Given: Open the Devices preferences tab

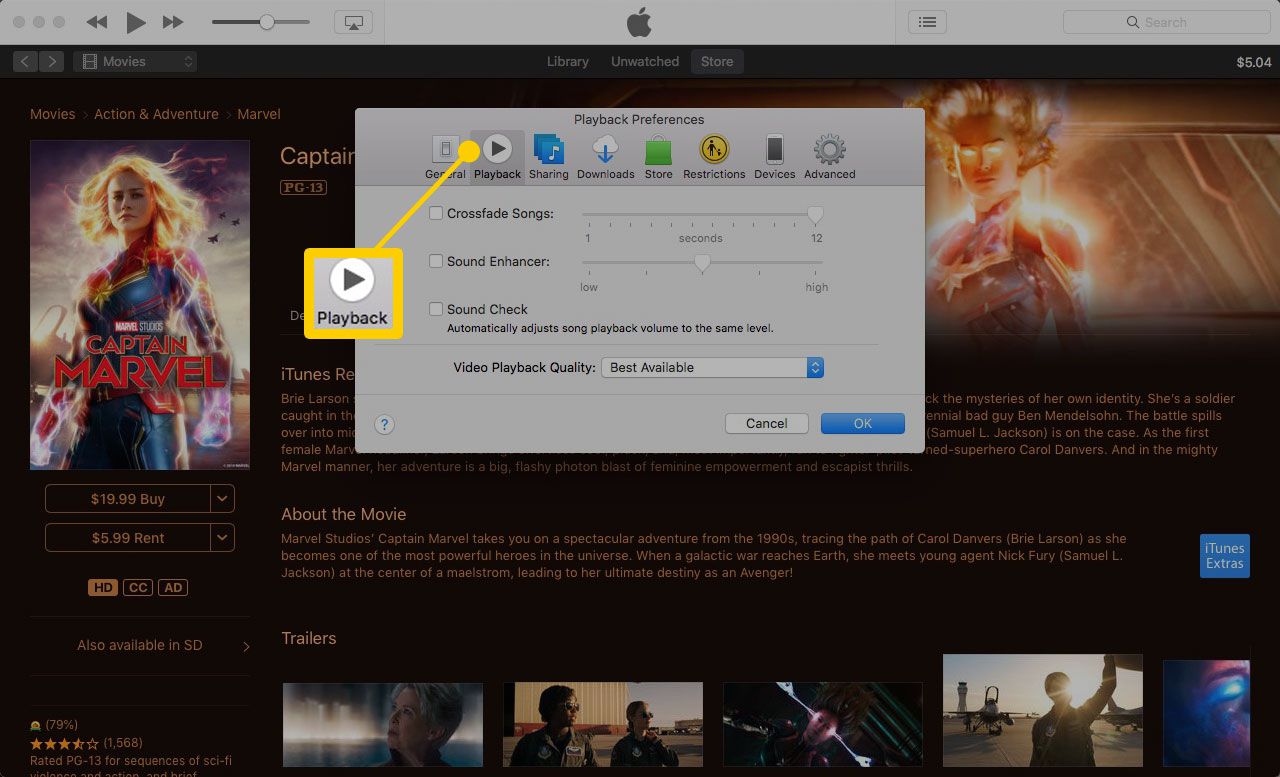Looking at the screenshot, I should [775, 157].
